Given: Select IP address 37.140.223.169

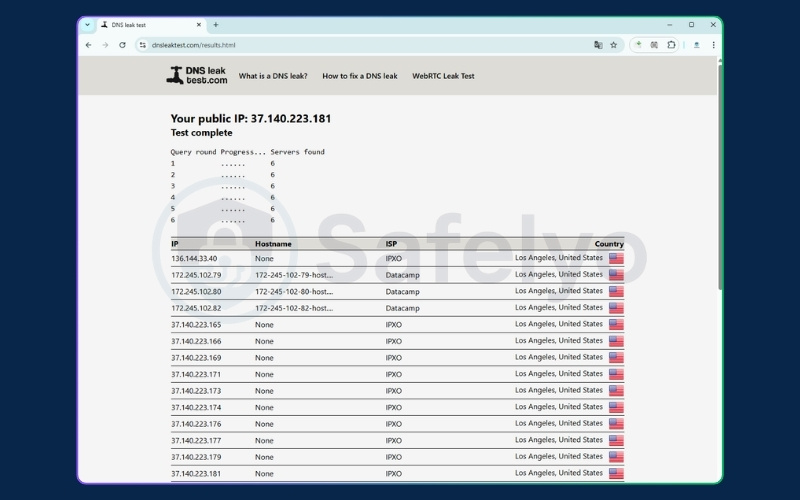Looking at the screenshot, I should tap(196, 358).
